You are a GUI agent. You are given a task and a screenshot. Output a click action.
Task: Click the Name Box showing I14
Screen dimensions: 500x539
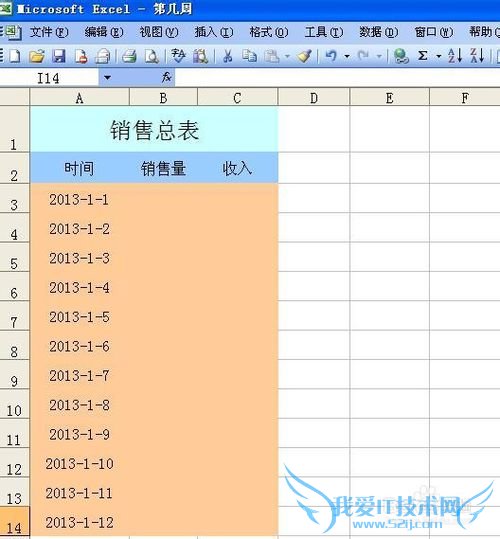[49, 78]
